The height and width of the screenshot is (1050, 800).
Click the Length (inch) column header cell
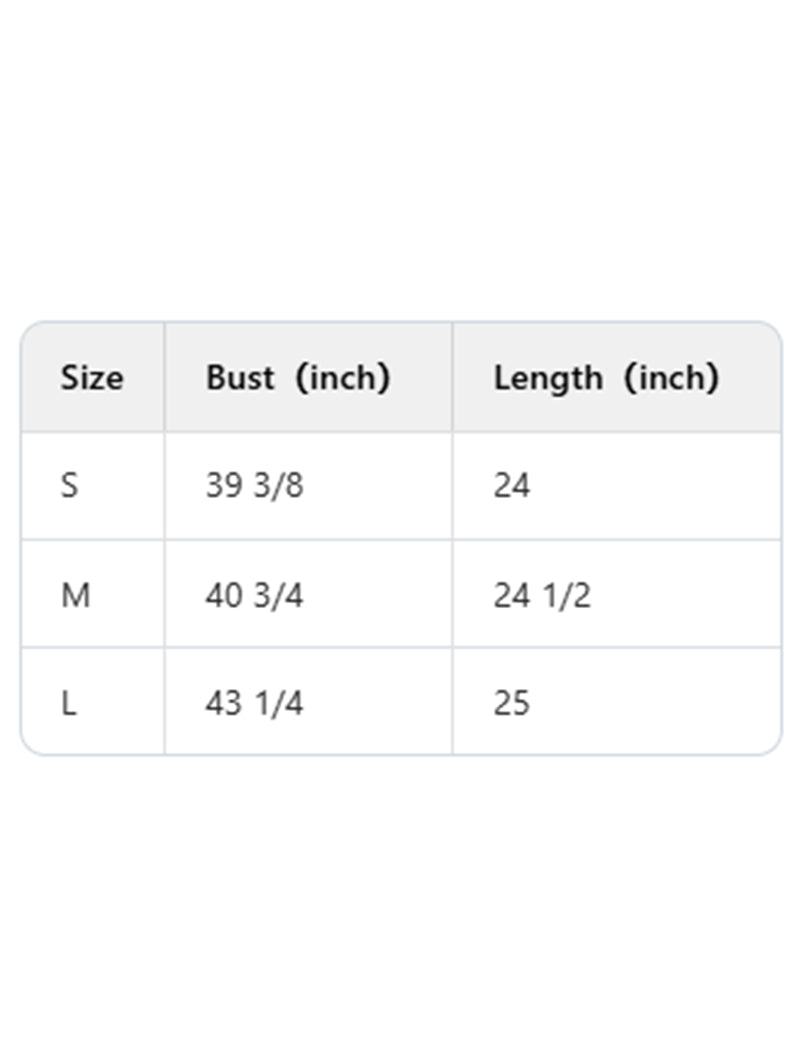click(x=606, y=378)
